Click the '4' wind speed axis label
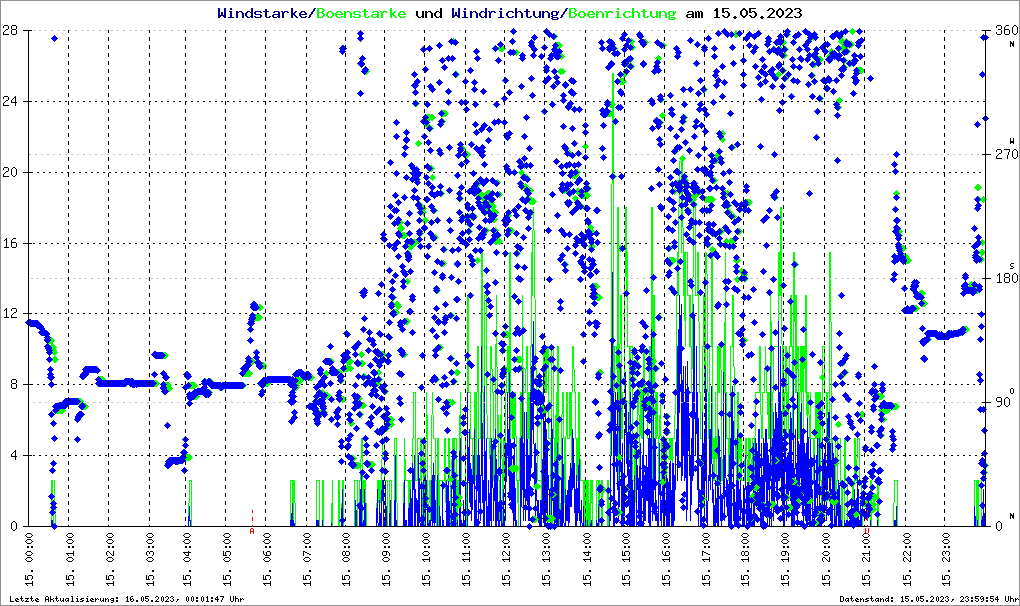Viewport: 1020px width, 606px height. 14,456
